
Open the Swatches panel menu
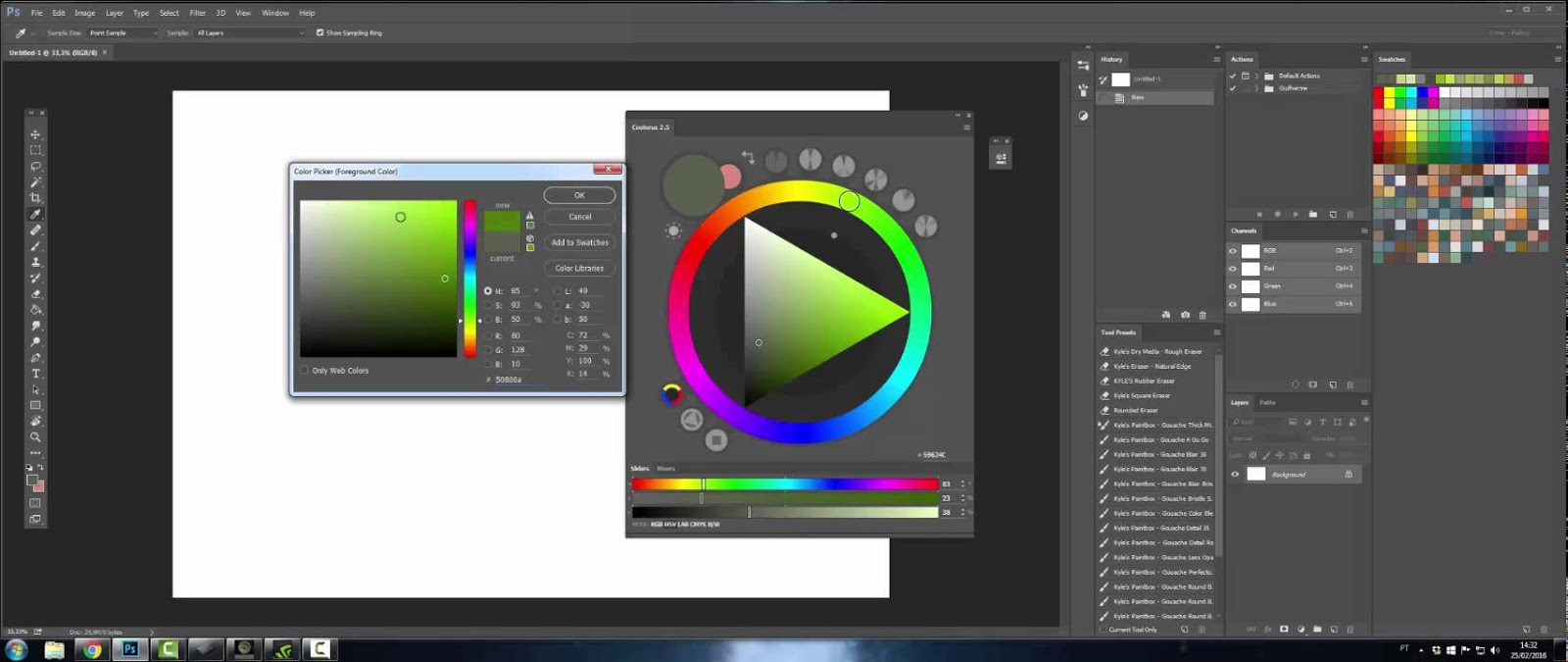coord(1558,59)
